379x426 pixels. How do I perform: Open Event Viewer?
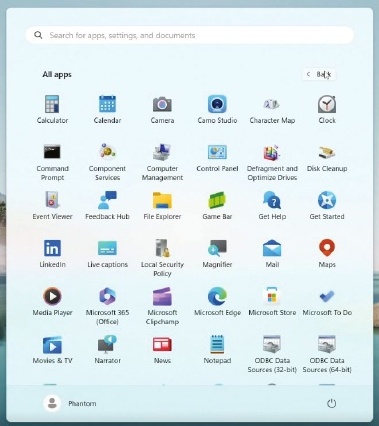pos(52,205)
